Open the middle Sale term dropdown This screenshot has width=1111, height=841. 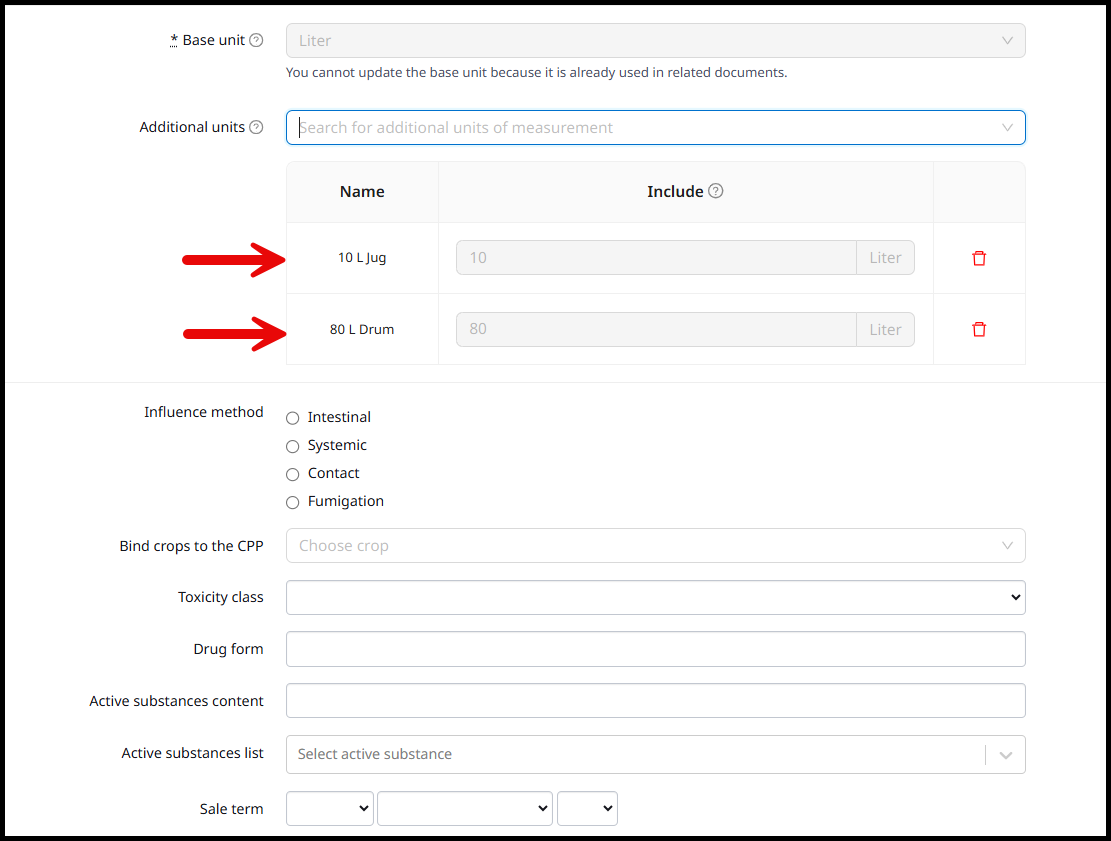coord(464,809)
